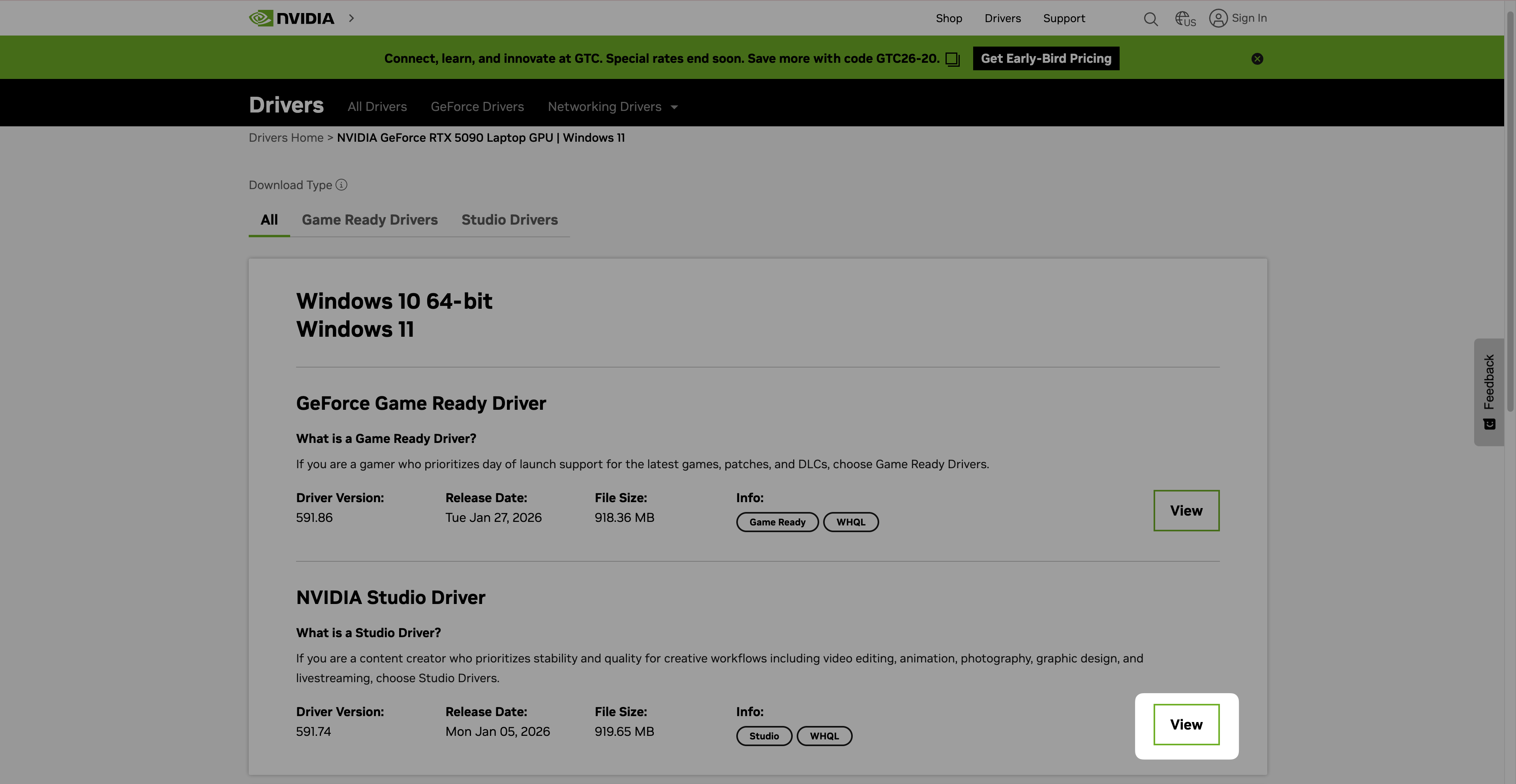The image size is (1516, 784).
Task: Select the Game Ready Drivers tab
Action: pos(370,219)
